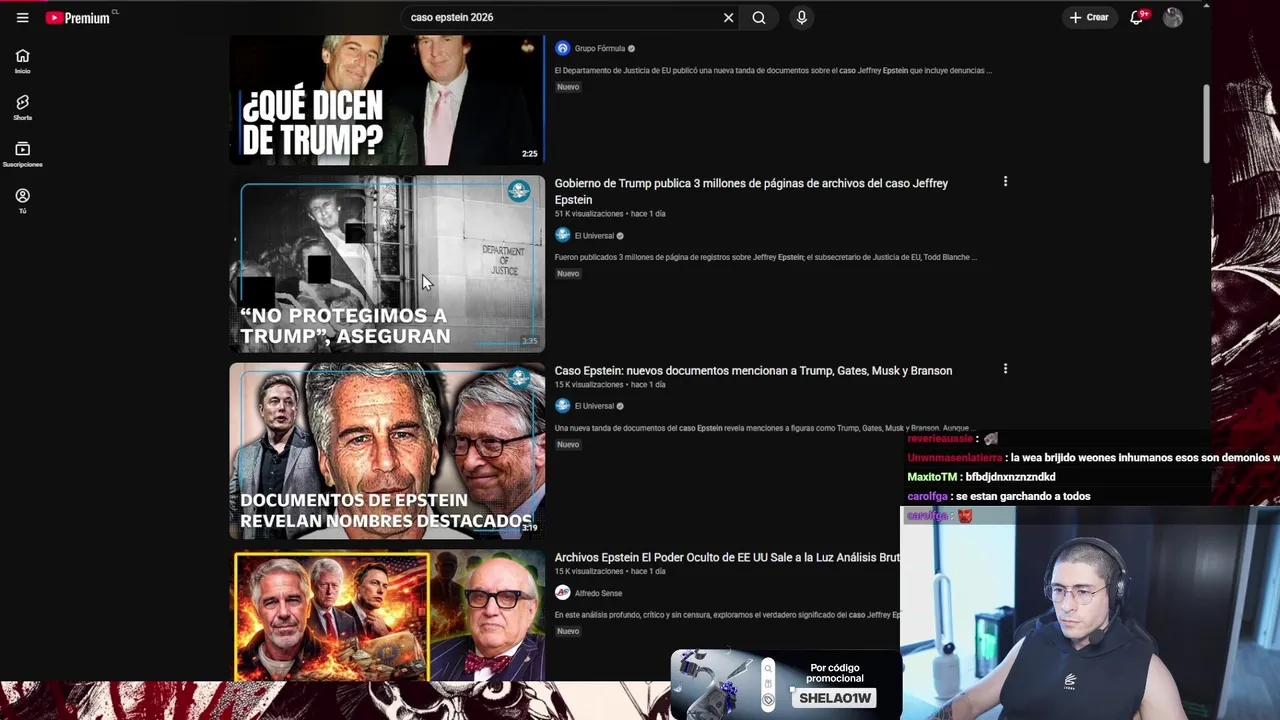The image size is (1280, 720).
Task: Click 'Nuevo' badge under 'Caso Epstein' video
Action: click(568, 445)
